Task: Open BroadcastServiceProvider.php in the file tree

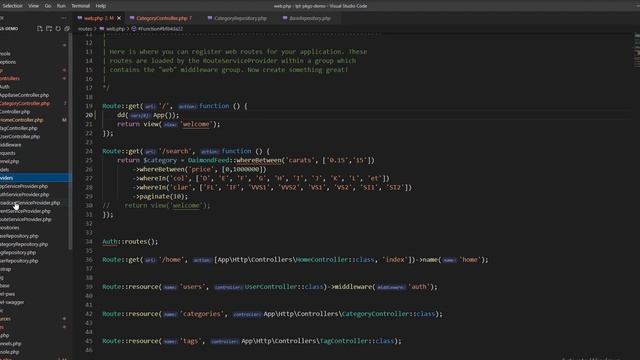Action: 30,203
